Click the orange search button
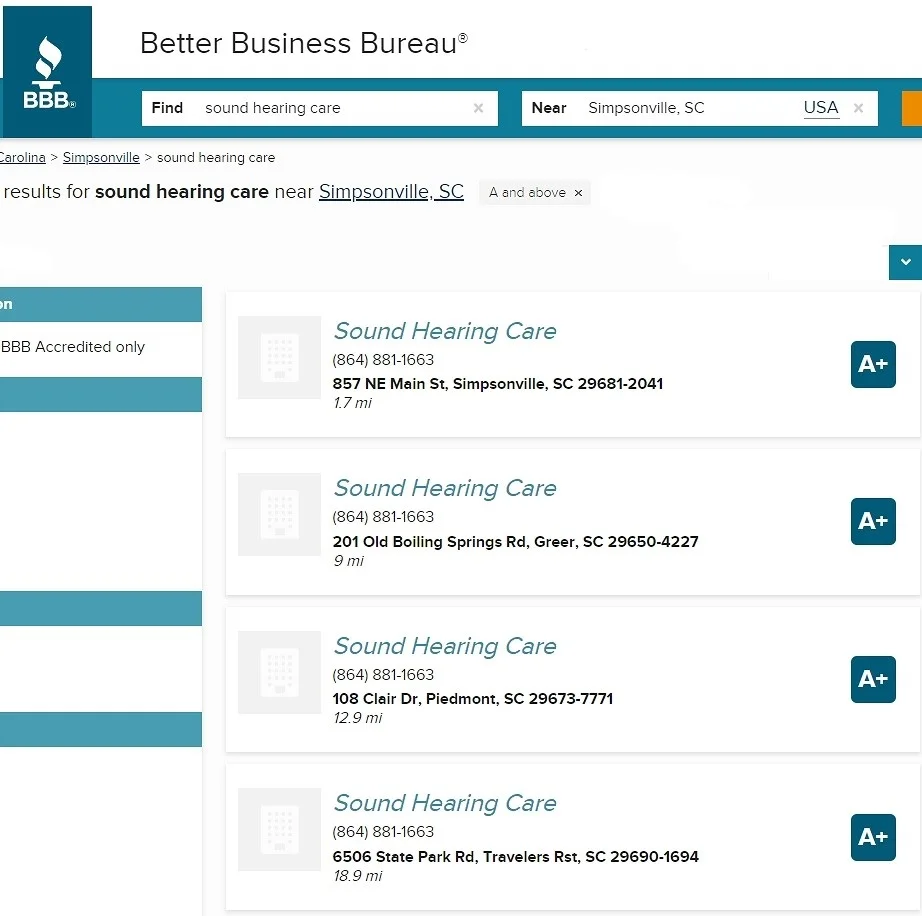Viewport: 922px width, 916px height. coord(912,108)
